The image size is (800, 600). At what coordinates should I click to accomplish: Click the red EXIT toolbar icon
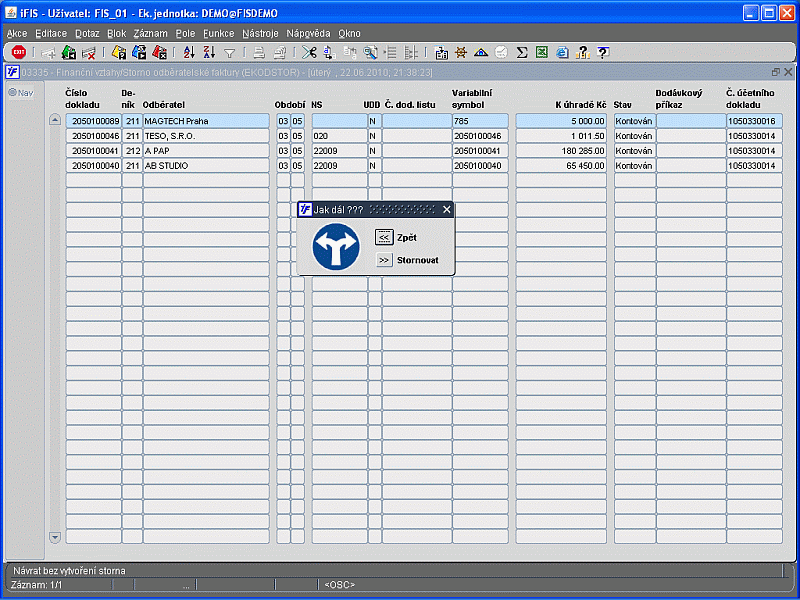coord(17,53)
